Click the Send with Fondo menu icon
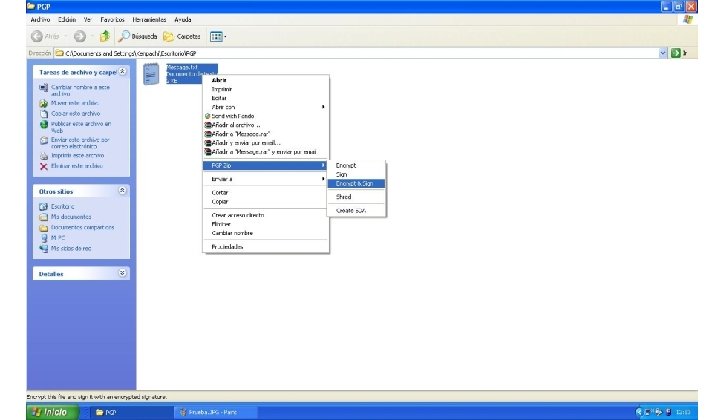The width and height of the screenshot is (720, 420). click(x=207, y=116)
